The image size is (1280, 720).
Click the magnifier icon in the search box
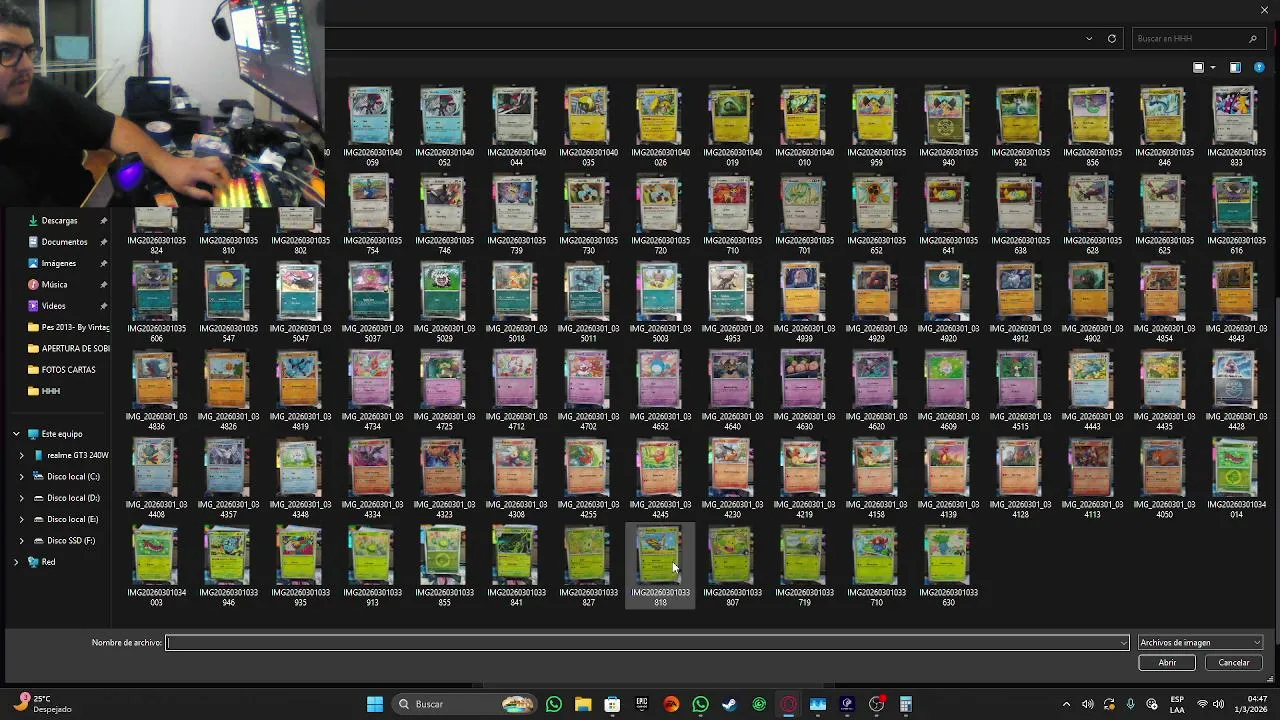click(1252, 39)
